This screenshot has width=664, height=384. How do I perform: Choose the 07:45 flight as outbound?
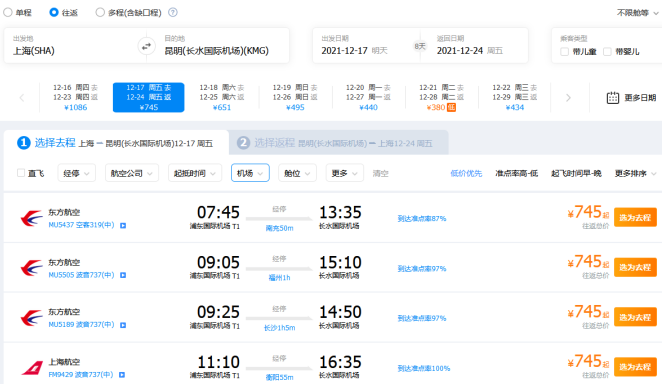click(635, 218)
